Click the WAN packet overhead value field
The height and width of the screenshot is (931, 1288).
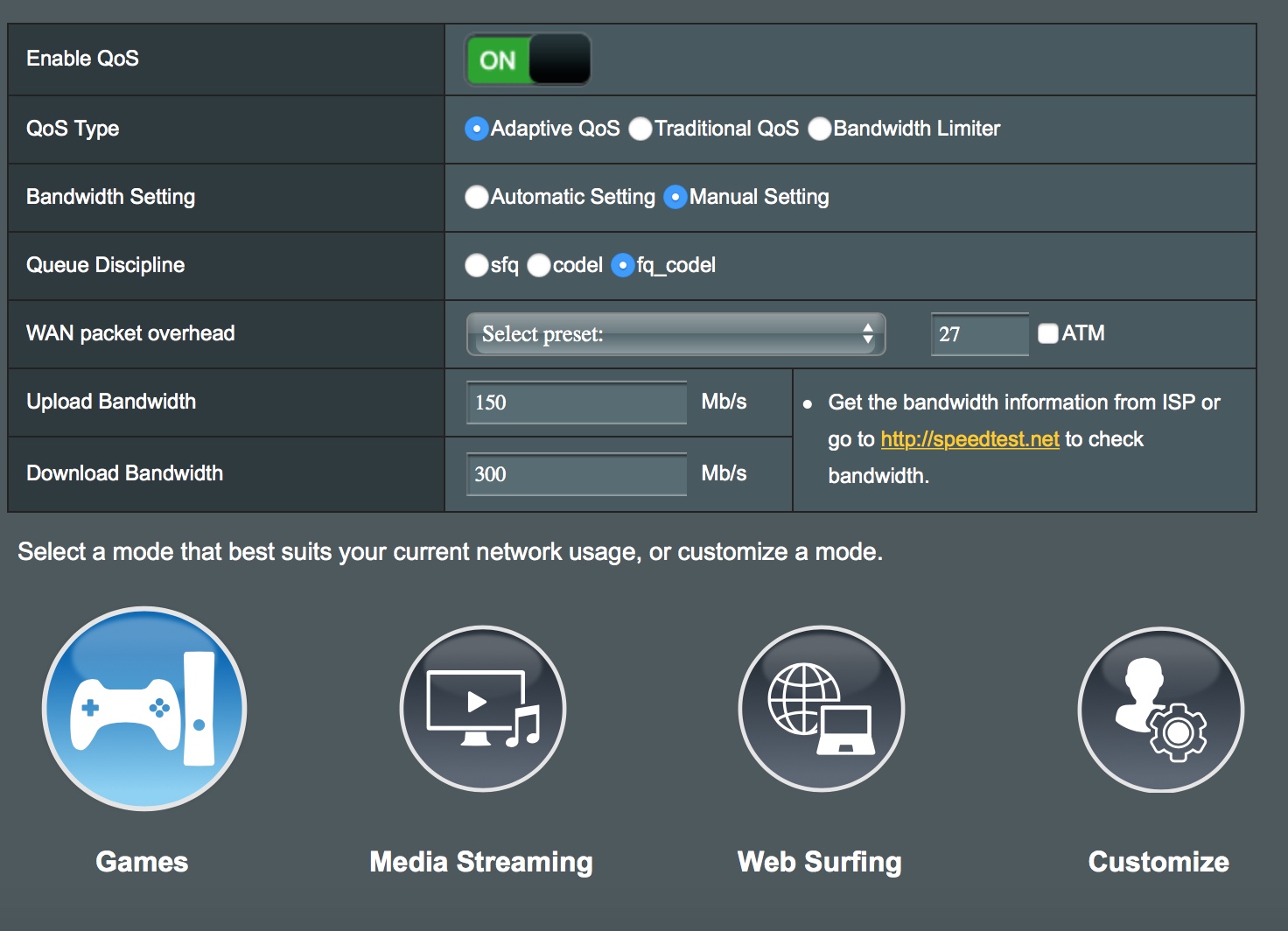[980, 334]
